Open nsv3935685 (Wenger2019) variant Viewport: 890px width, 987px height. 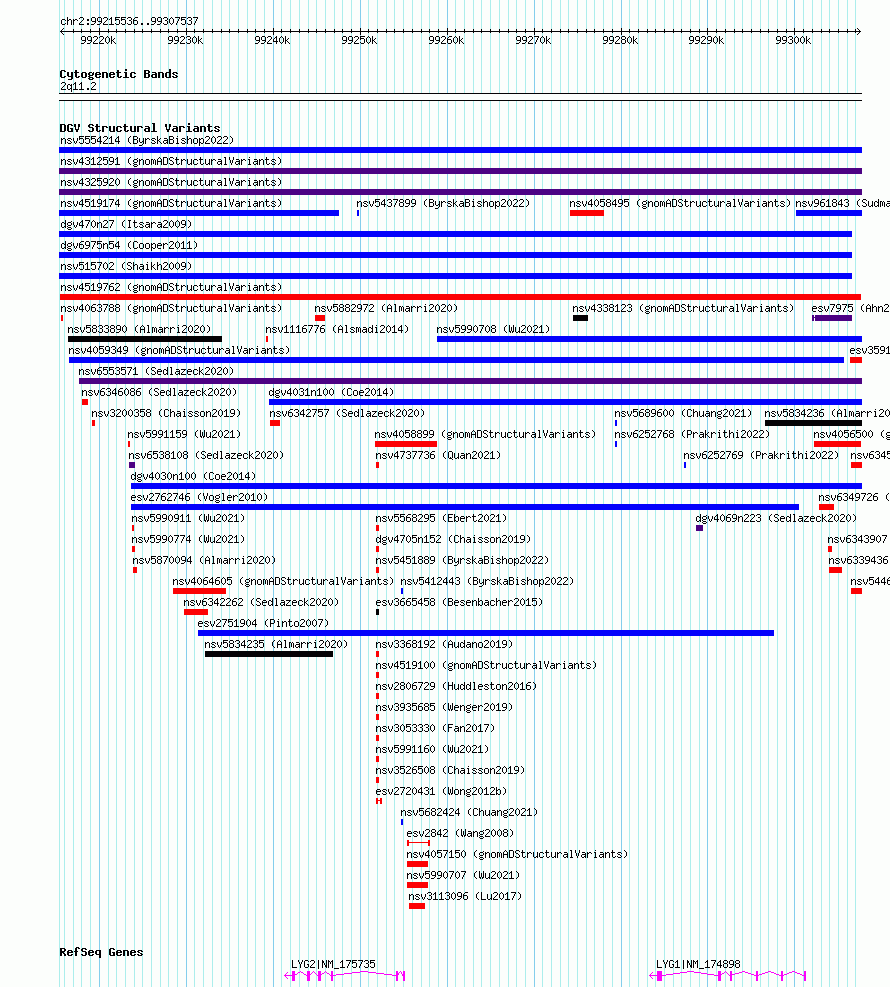[x=444, y=708]
